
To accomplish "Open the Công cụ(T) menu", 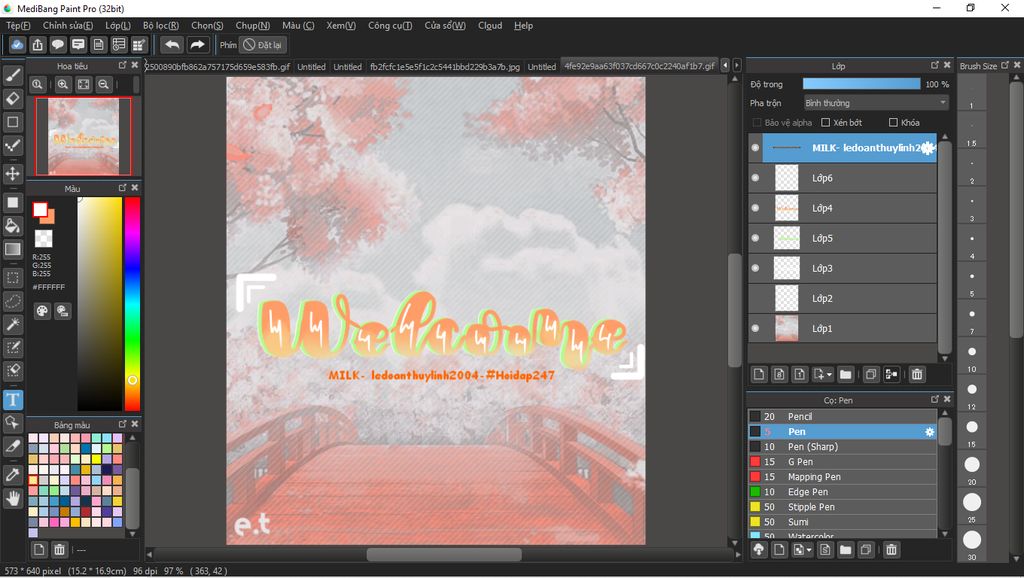I will click(390, 25).
